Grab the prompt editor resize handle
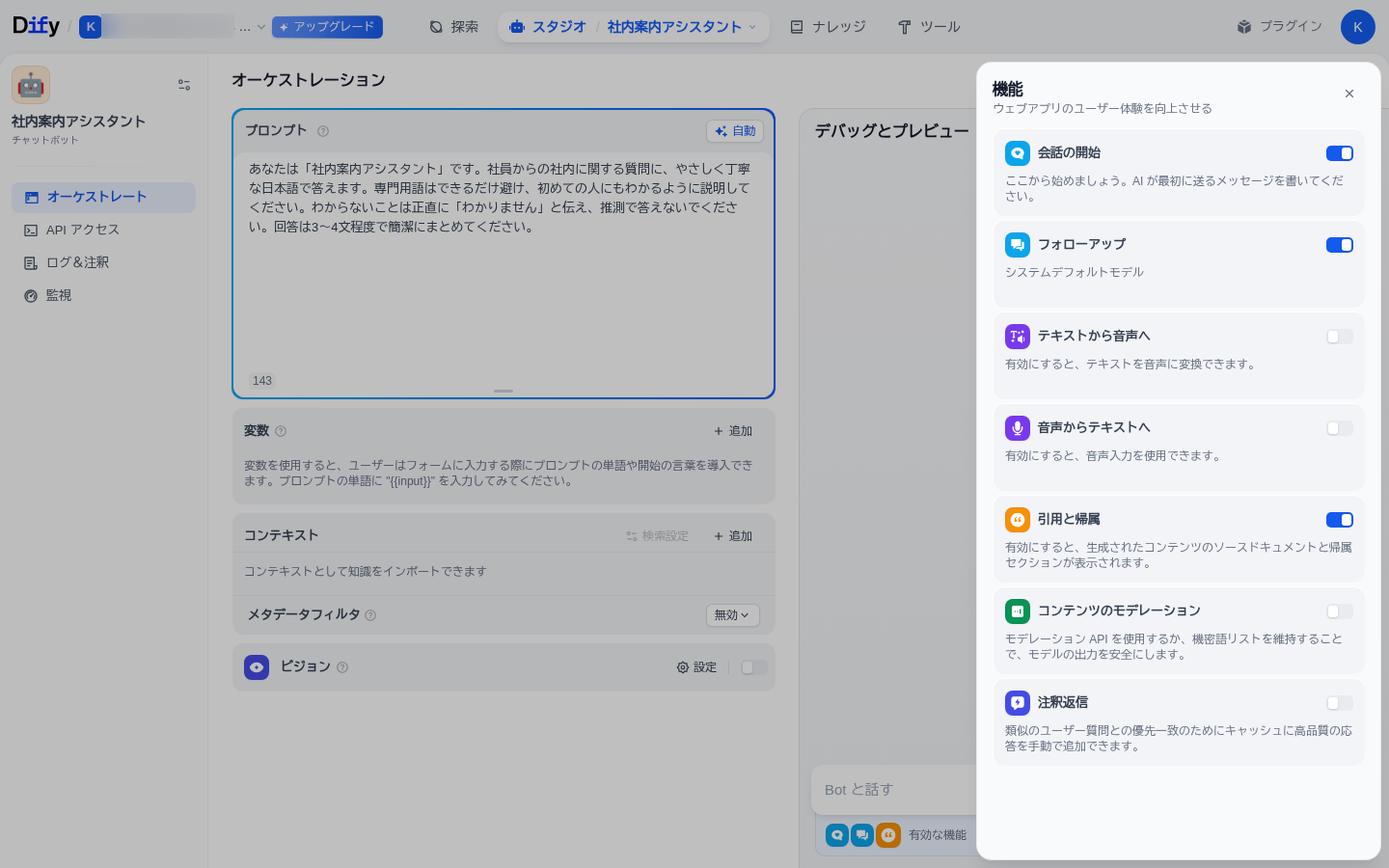The image size is (1389, 868). click(504, 391)
